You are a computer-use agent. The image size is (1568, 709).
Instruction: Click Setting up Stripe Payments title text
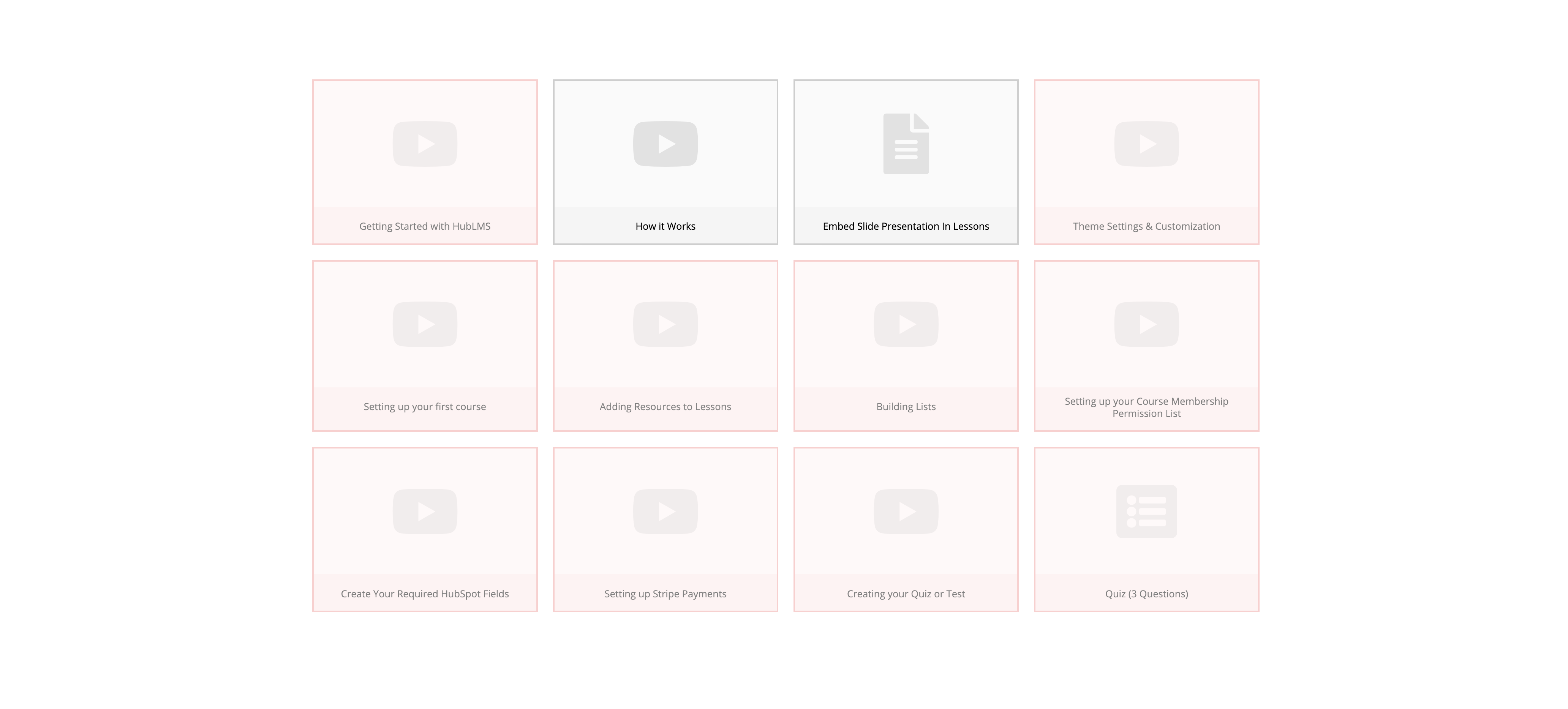pyautogui.click(x=665, y=594)
